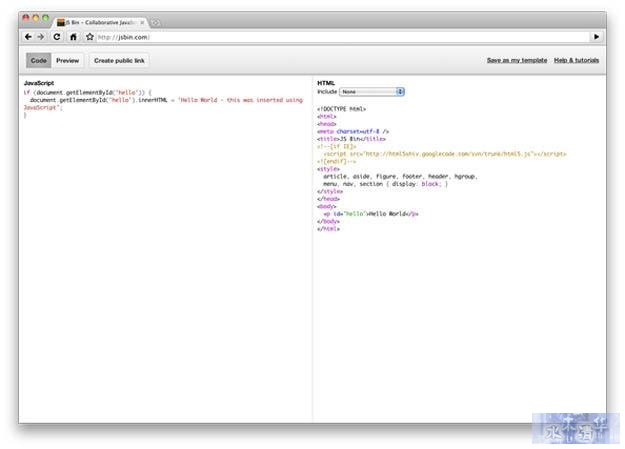
Task: Open a new browser tab
Action: point(155,23)
